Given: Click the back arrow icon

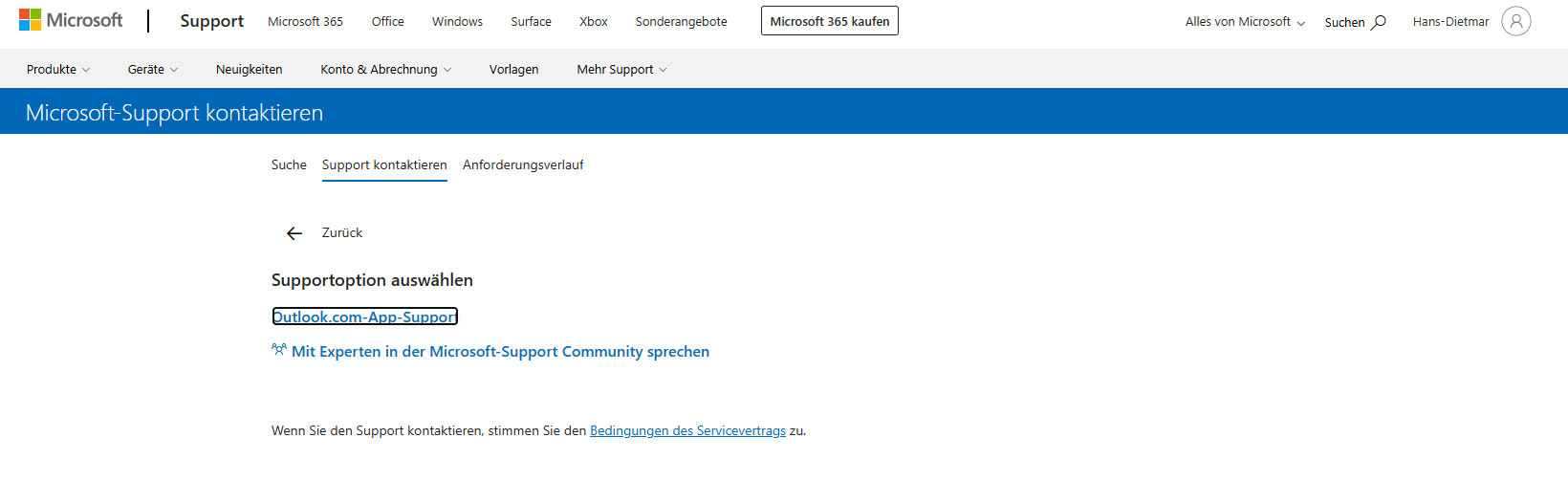Looking at the screenshot, I should [294, 233].
